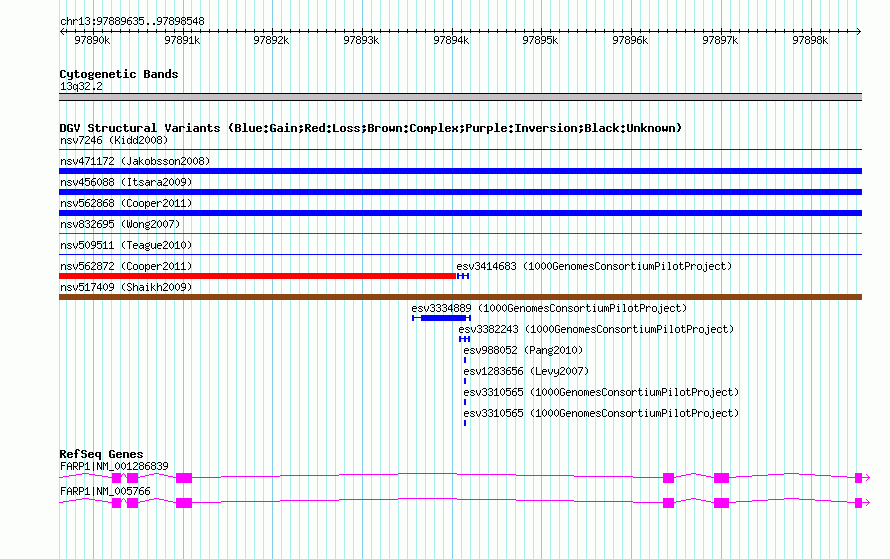Click the 97897k ruler label
The width and height of the screenshot is (890, 559).
tap(720, 40)
